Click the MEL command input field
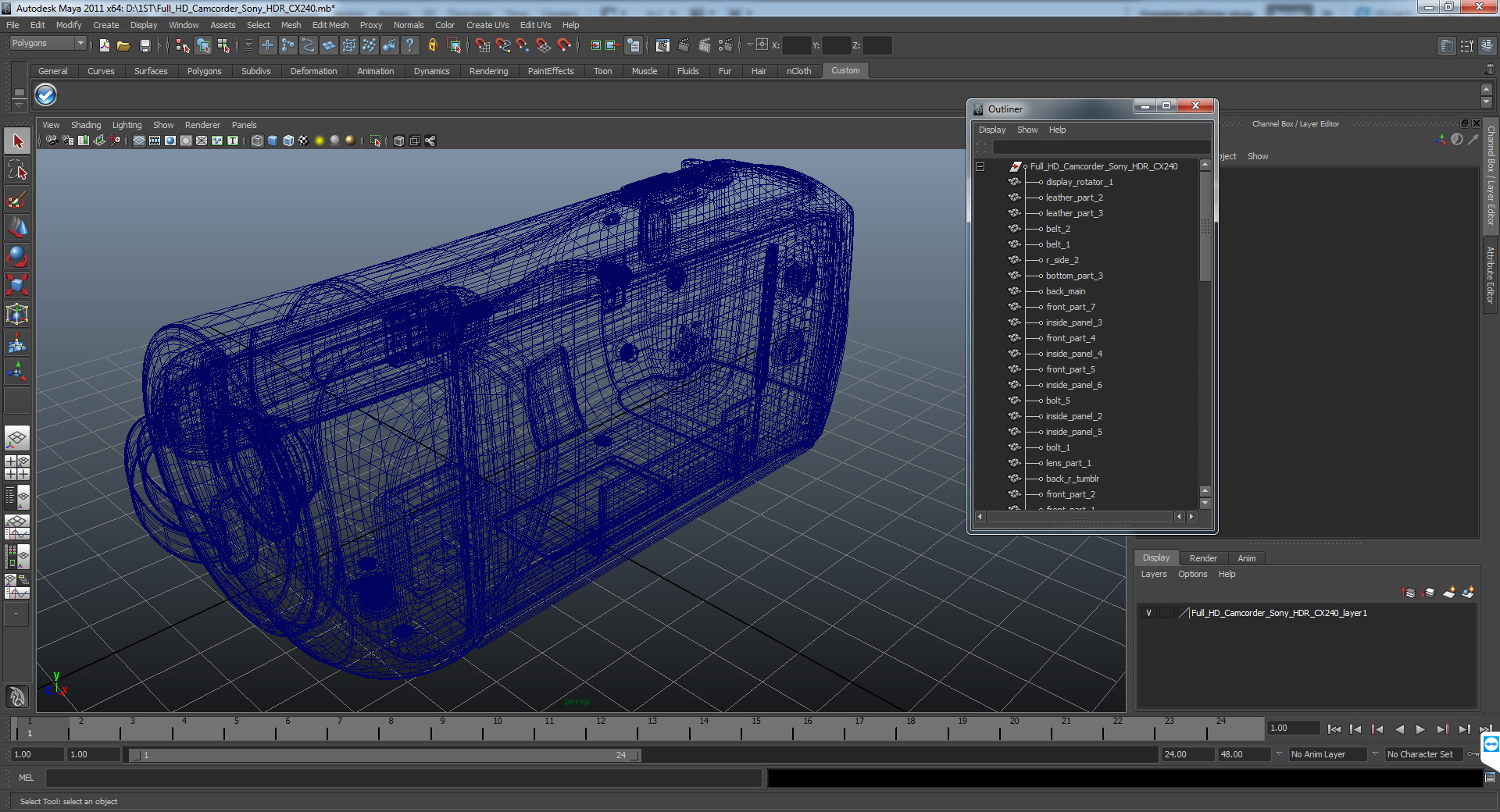Image resolution: width=1500 pixels, height=812 pixels. coord(404,778)
